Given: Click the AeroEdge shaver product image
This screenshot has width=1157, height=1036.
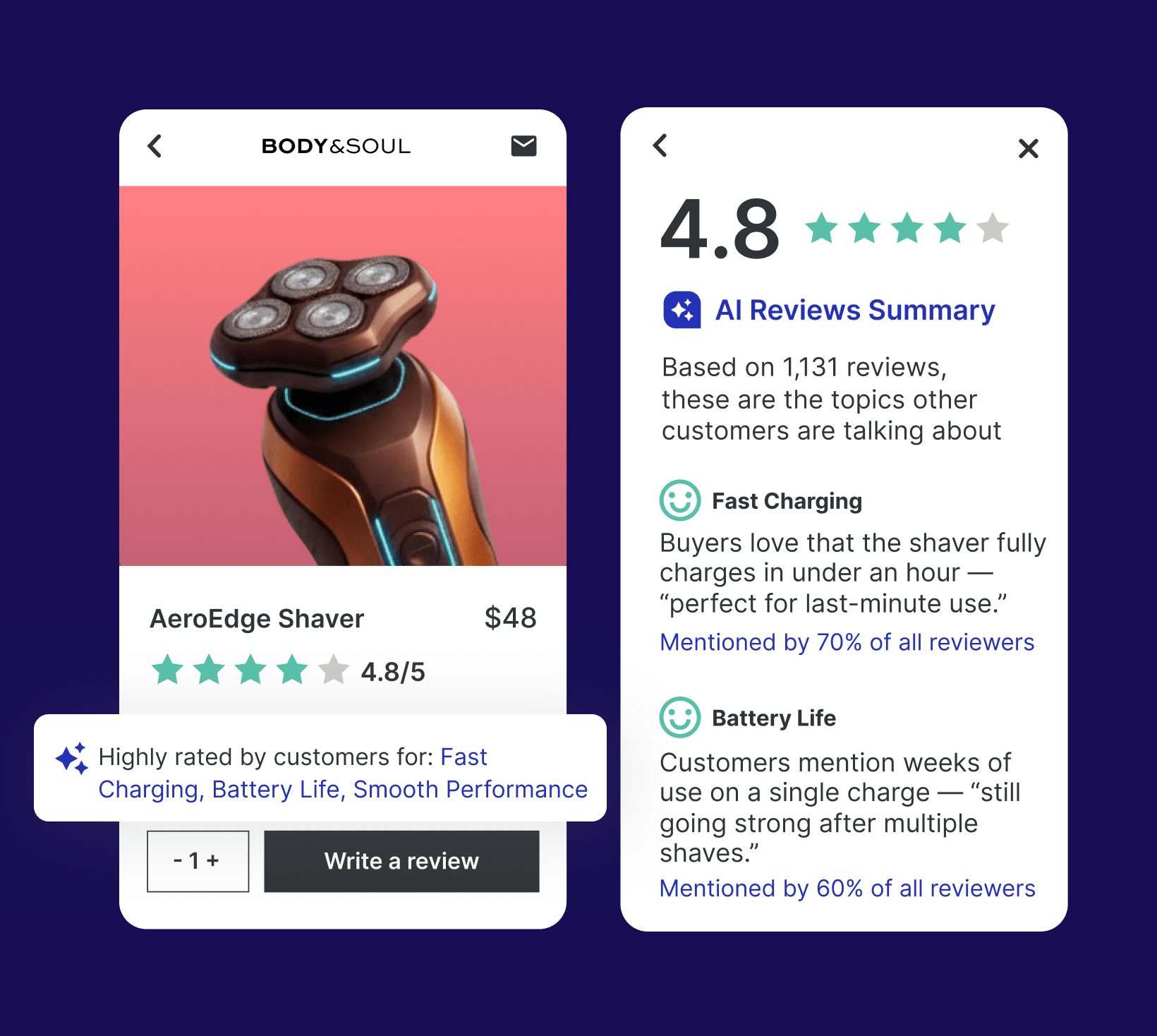Looking at the screenshot, I should (x=343, y=376).
